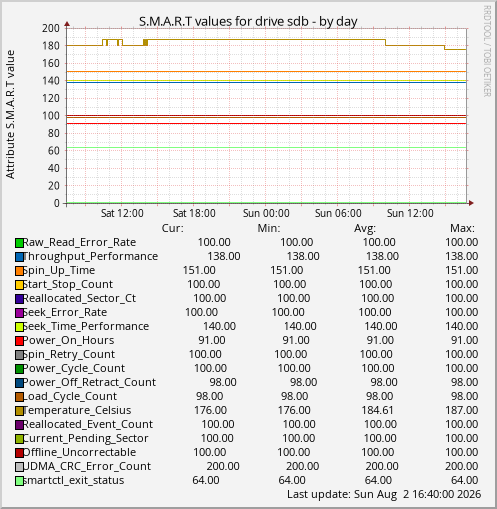Click the 'Min:' column header

click(x=269, y=228)
